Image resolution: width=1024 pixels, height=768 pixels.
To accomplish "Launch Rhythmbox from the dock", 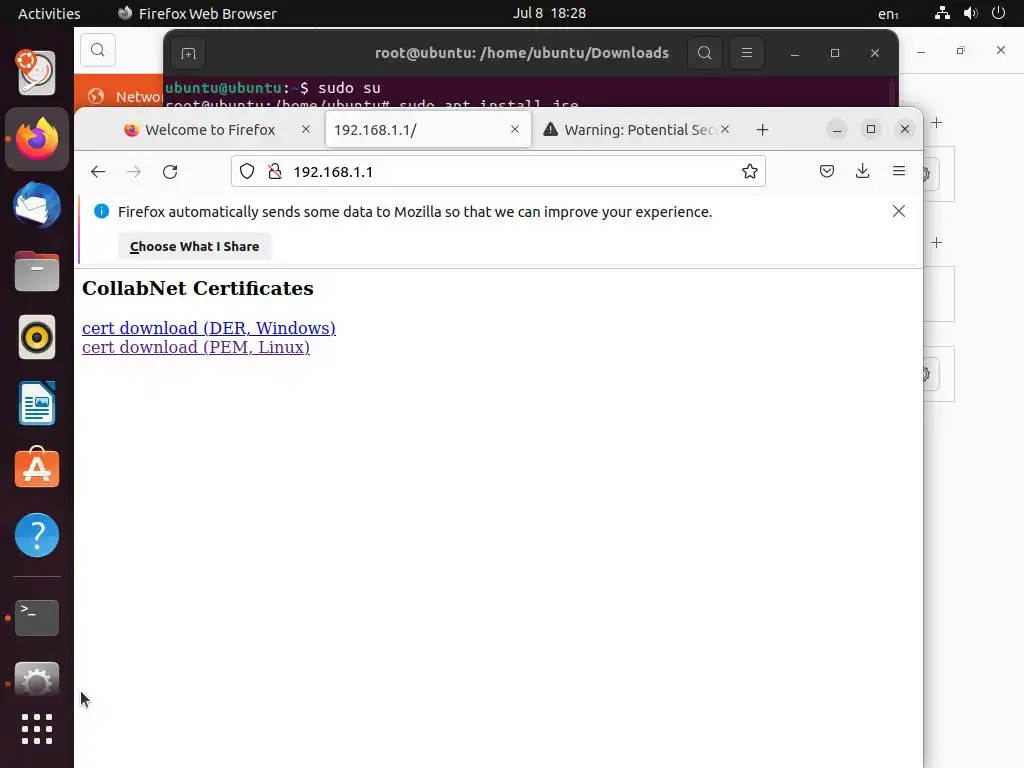I will tap(37, 337).
